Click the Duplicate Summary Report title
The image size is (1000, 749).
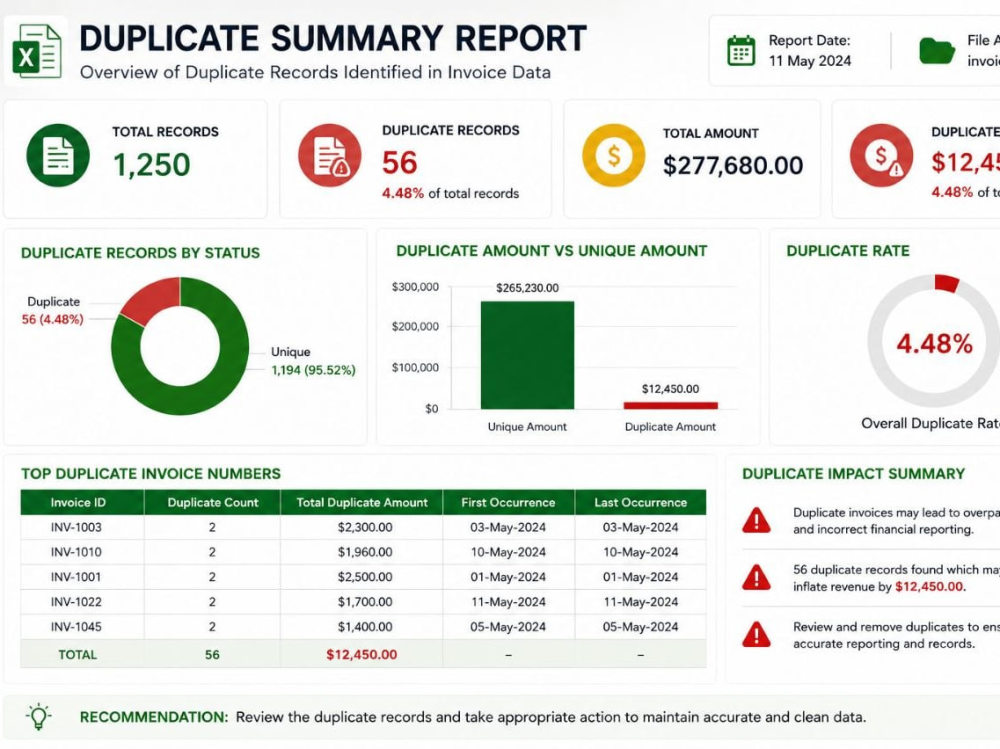(333, 38)
